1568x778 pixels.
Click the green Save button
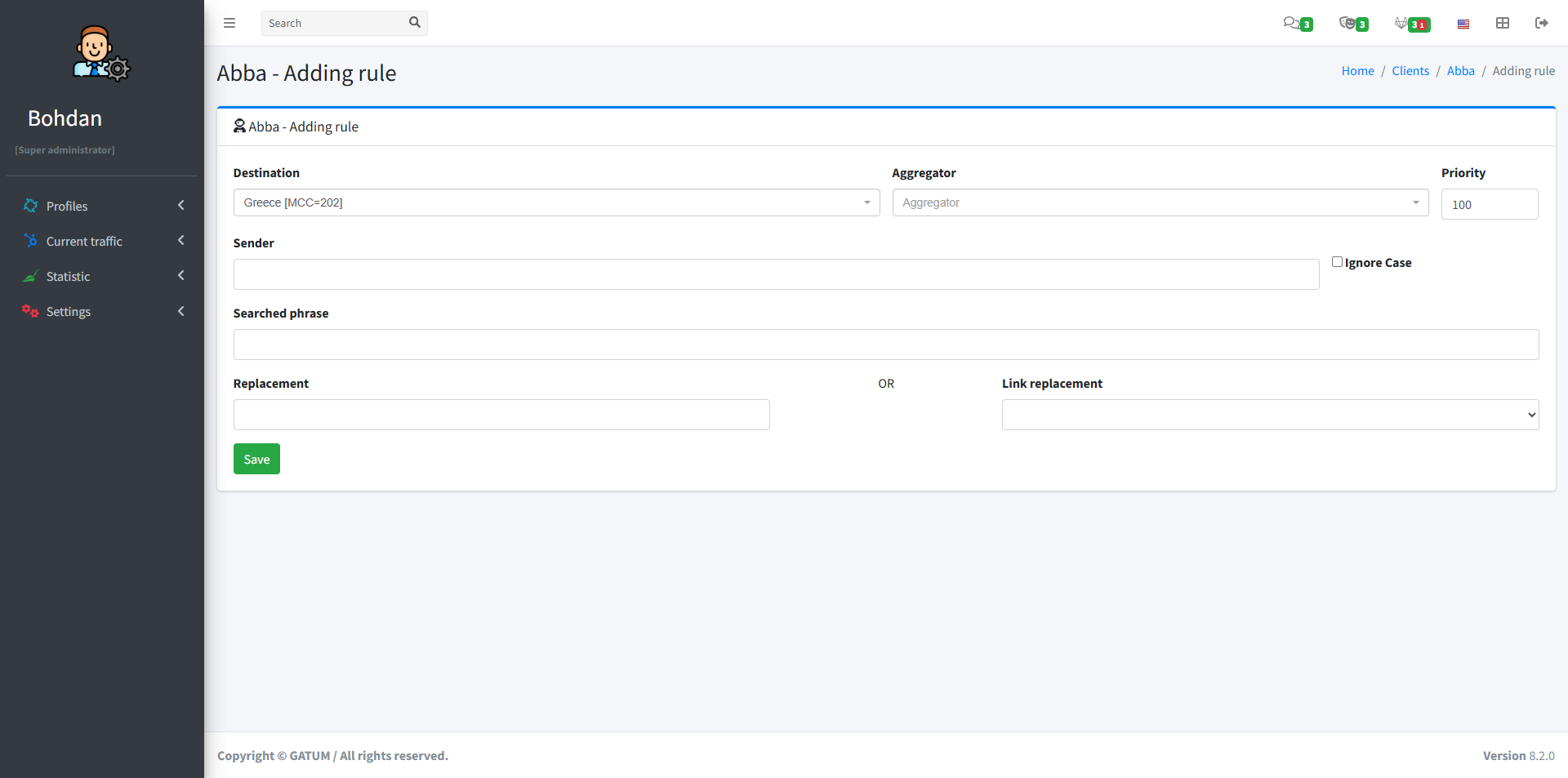tap(256, 459)
